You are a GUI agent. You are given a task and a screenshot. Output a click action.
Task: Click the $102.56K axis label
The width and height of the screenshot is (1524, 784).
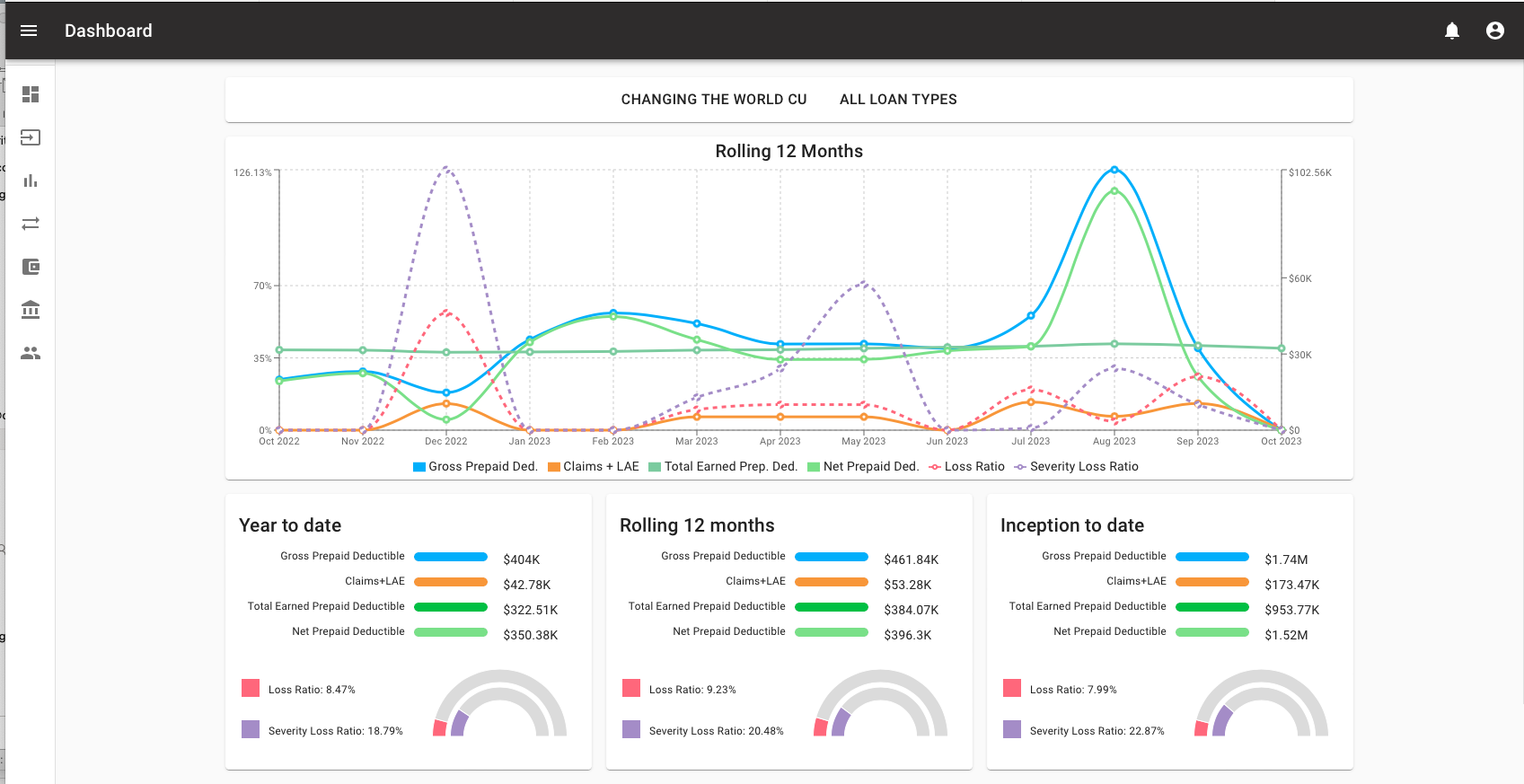1310,172
